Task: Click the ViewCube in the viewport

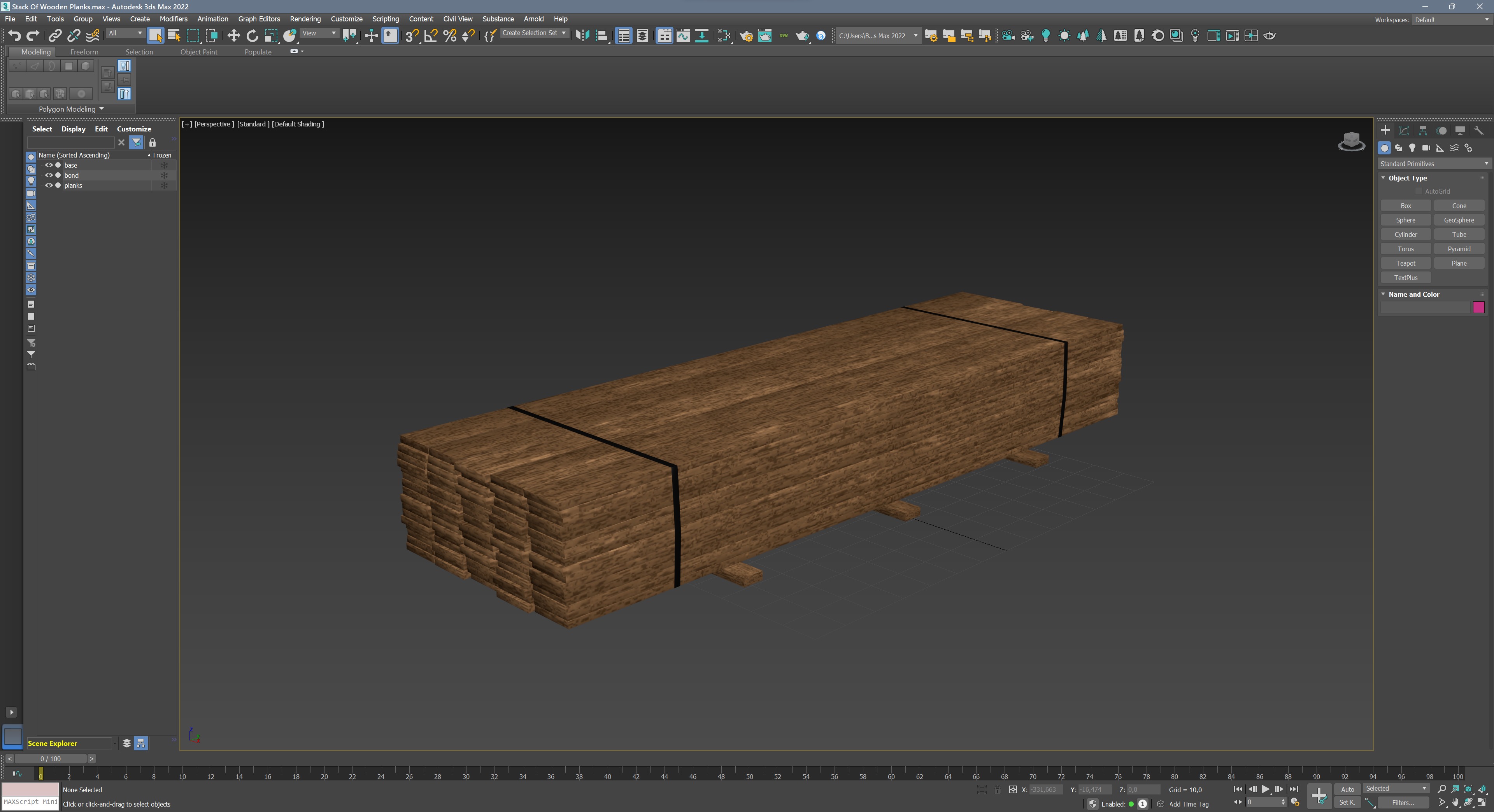Action: coord(1351,141)
